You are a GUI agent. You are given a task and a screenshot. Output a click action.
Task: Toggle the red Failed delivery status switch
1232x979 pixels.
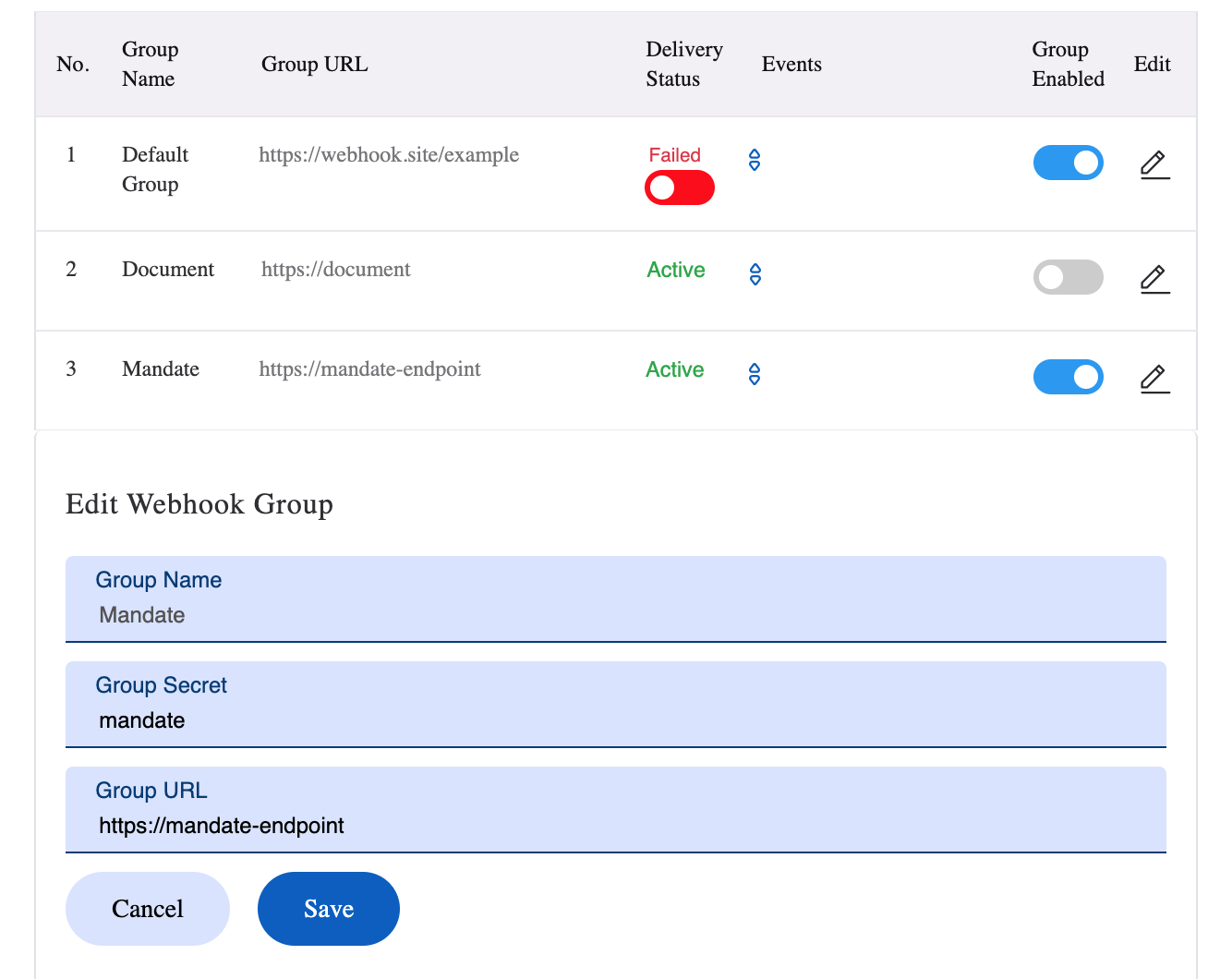point(679,187)
